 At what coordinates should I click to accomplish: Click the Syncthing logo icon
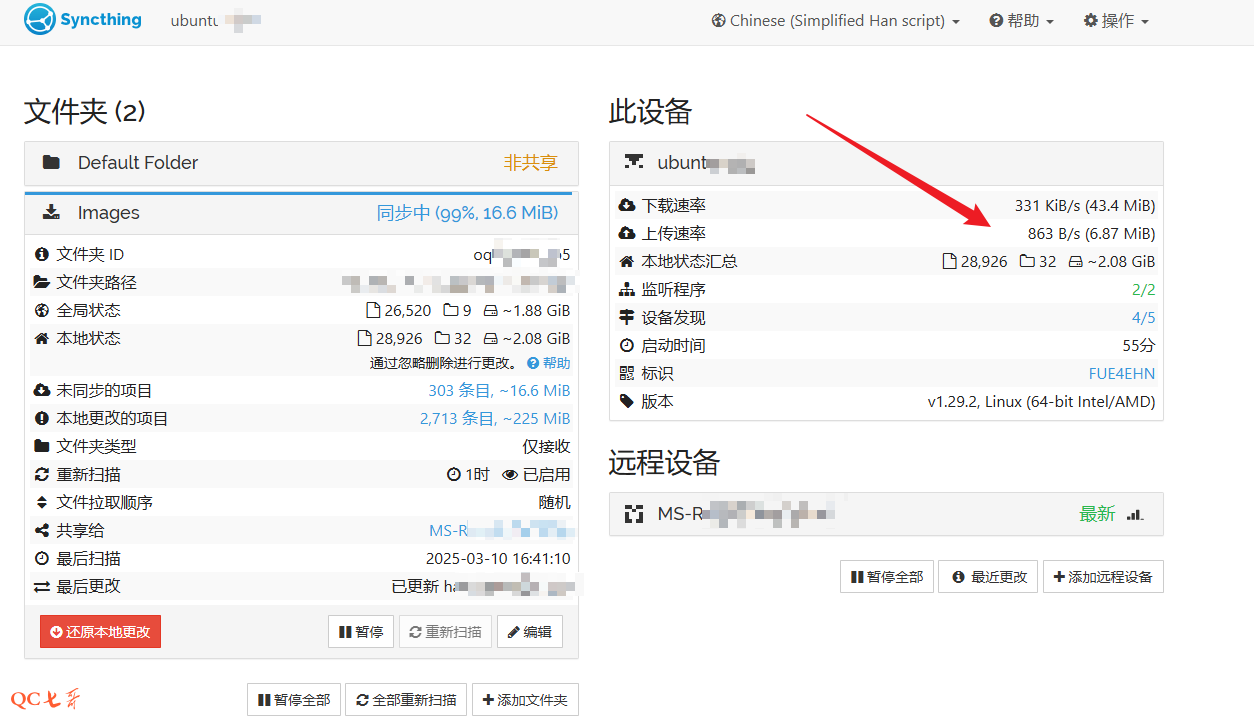click(x=40, y=20)
